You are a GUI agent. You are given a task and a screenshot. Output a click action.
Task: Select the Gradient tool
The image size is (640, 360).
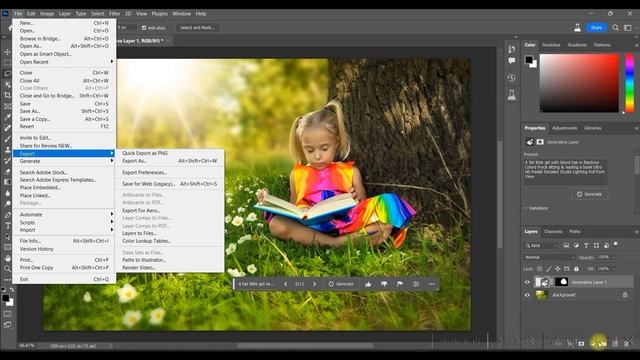7,182
